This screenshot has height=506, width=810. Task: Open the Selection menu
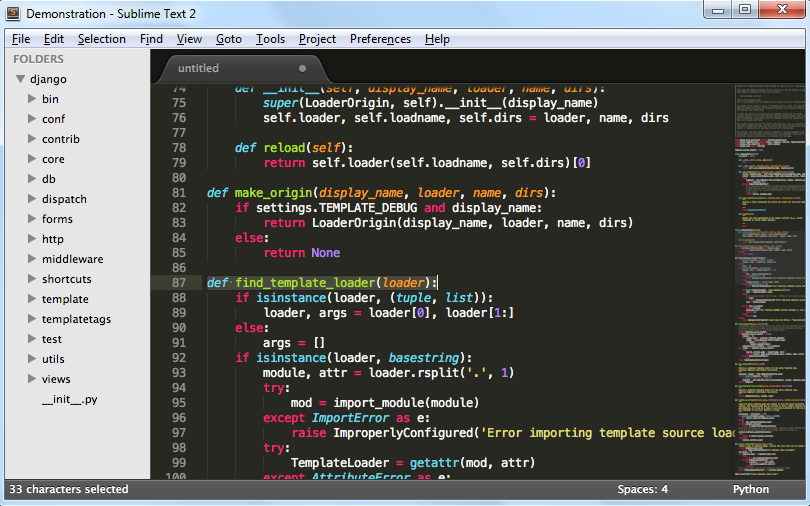[102, 39]
